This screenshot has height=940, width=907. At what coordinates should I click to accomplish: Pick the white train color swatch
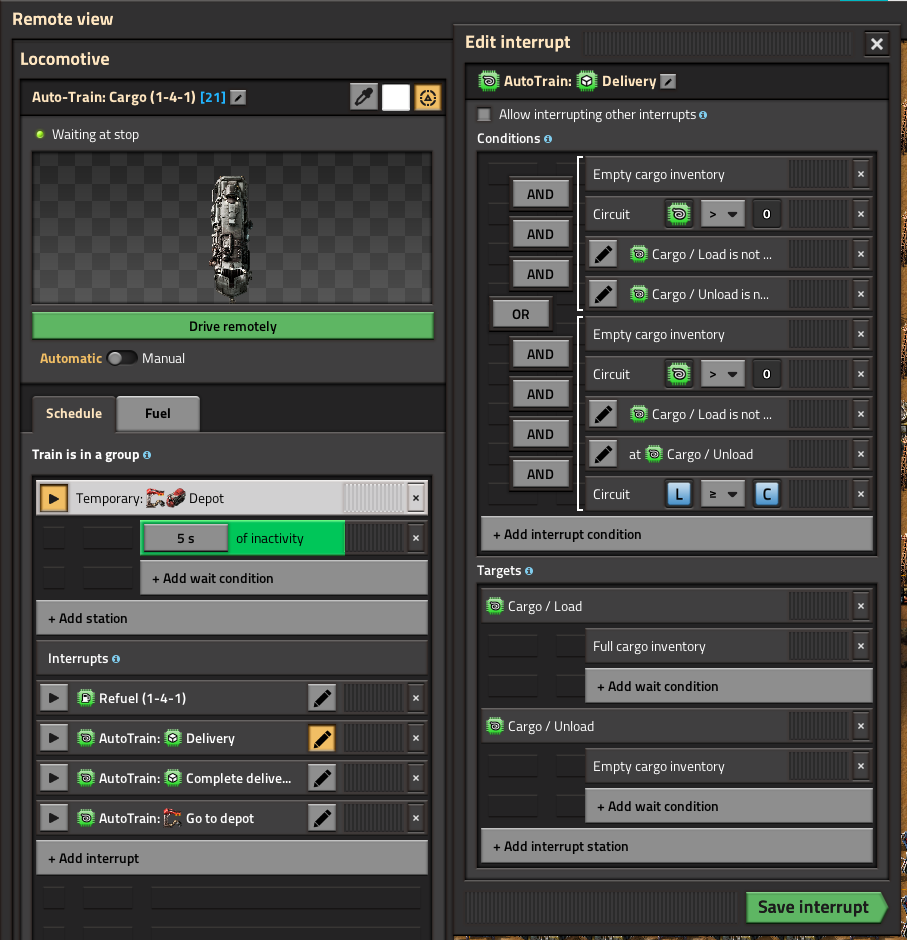(396, 97)
